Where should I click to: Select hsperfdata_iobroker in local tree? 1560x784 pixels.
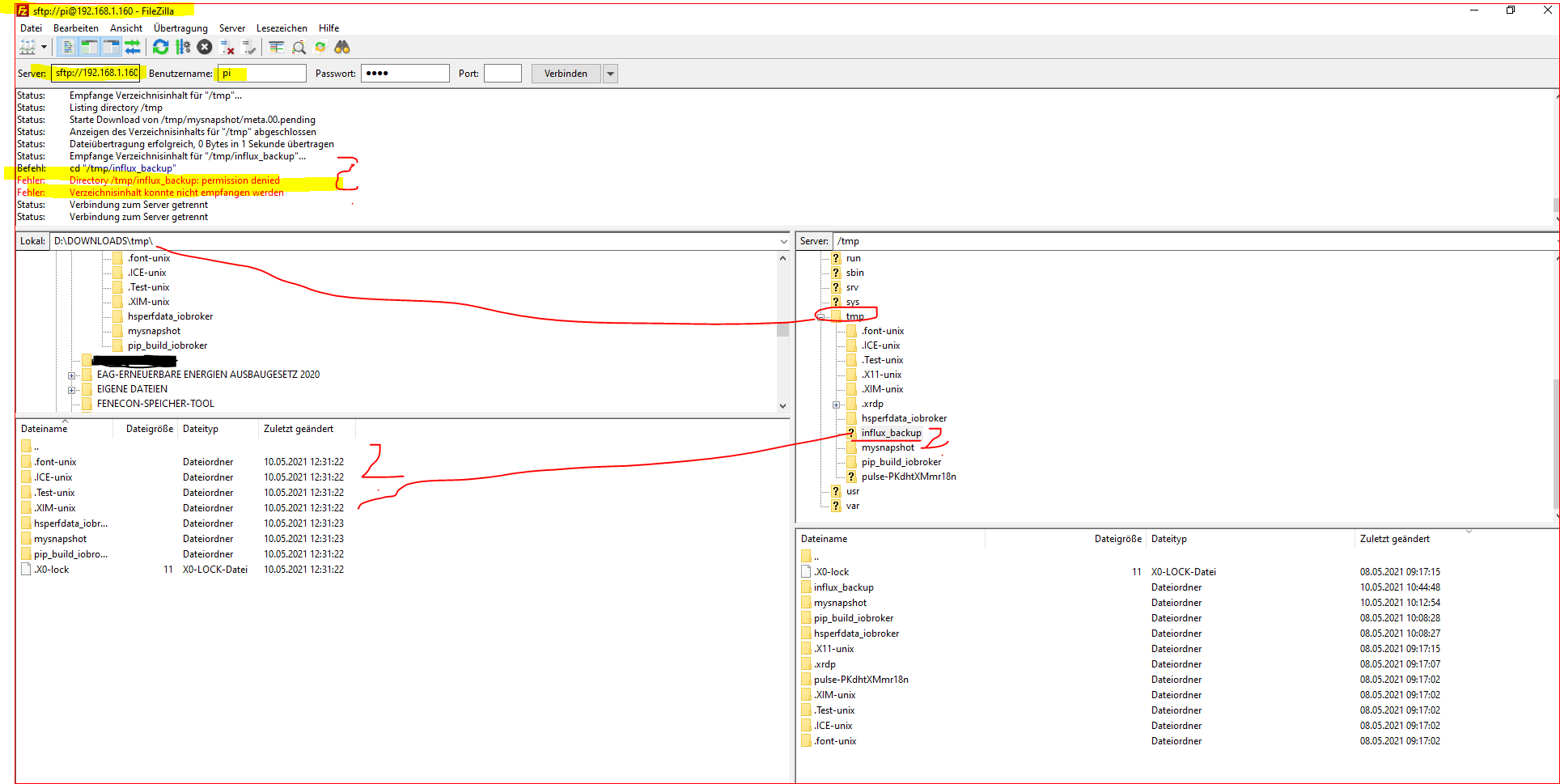point(170,316)
